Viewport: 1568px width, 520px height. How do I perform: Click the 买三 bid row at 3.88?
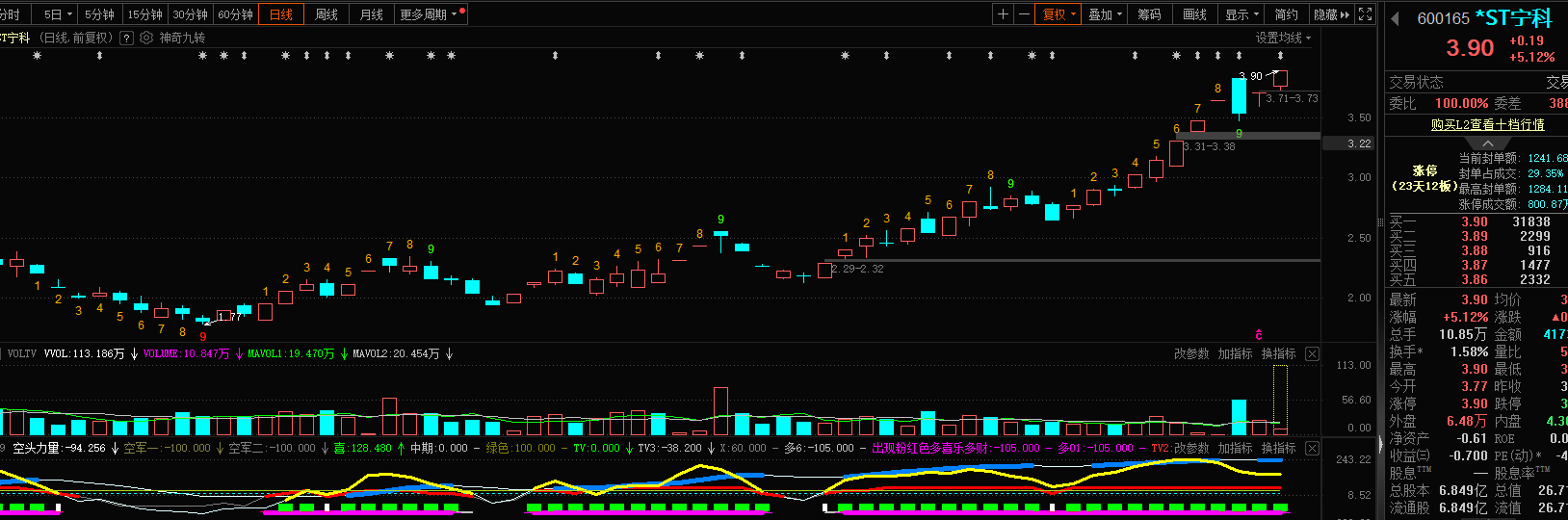click(1477, 250)
